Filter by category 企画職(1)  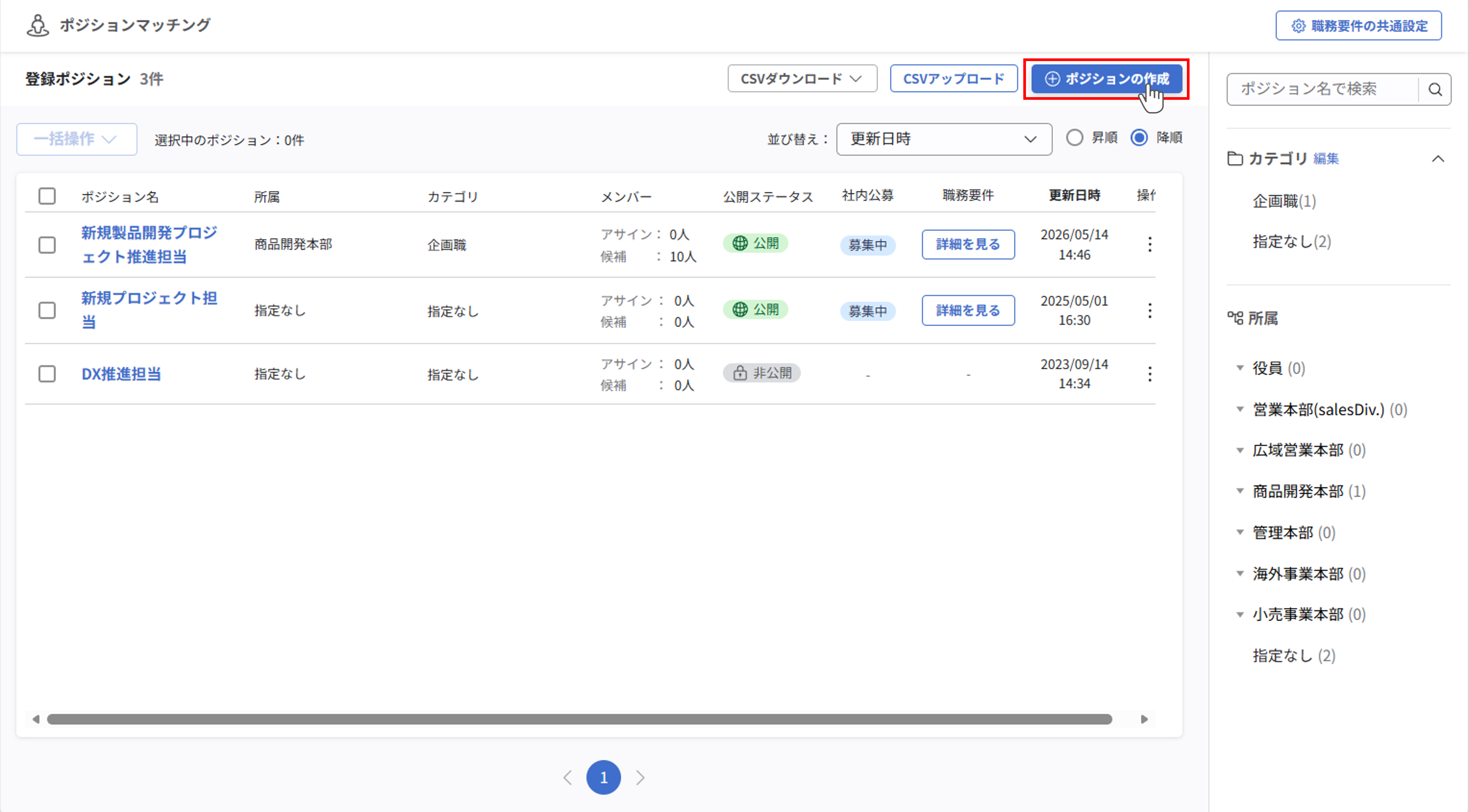point(1284,201)
